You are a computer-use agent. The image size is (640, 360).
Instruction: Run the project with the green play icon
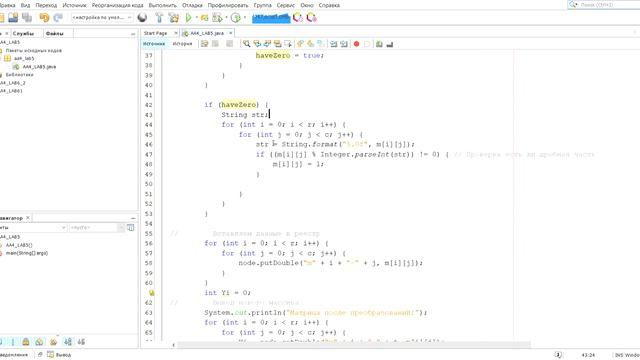click(189, 18)
